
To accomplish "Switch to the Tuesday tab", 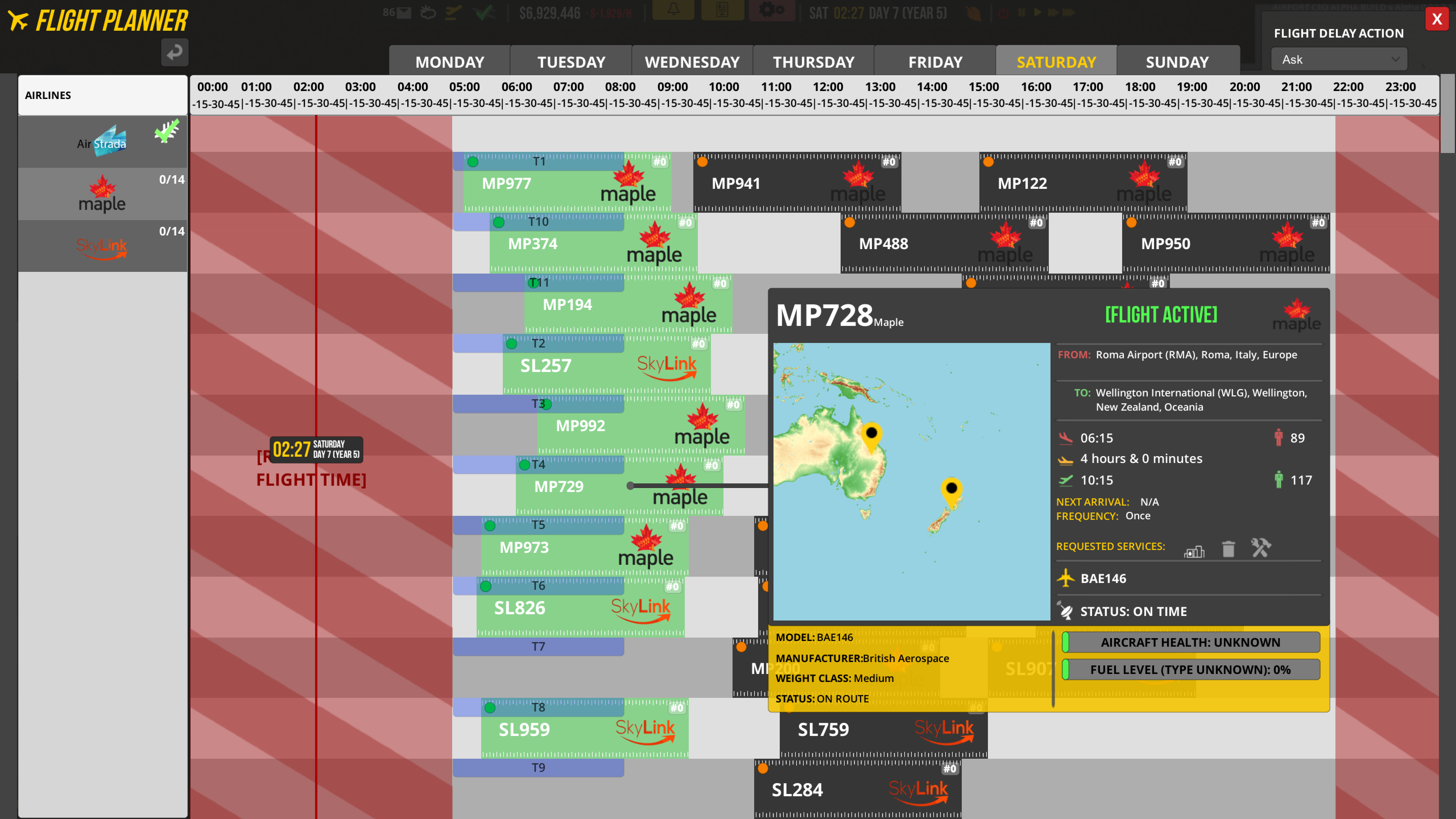I will coord(571,61).
